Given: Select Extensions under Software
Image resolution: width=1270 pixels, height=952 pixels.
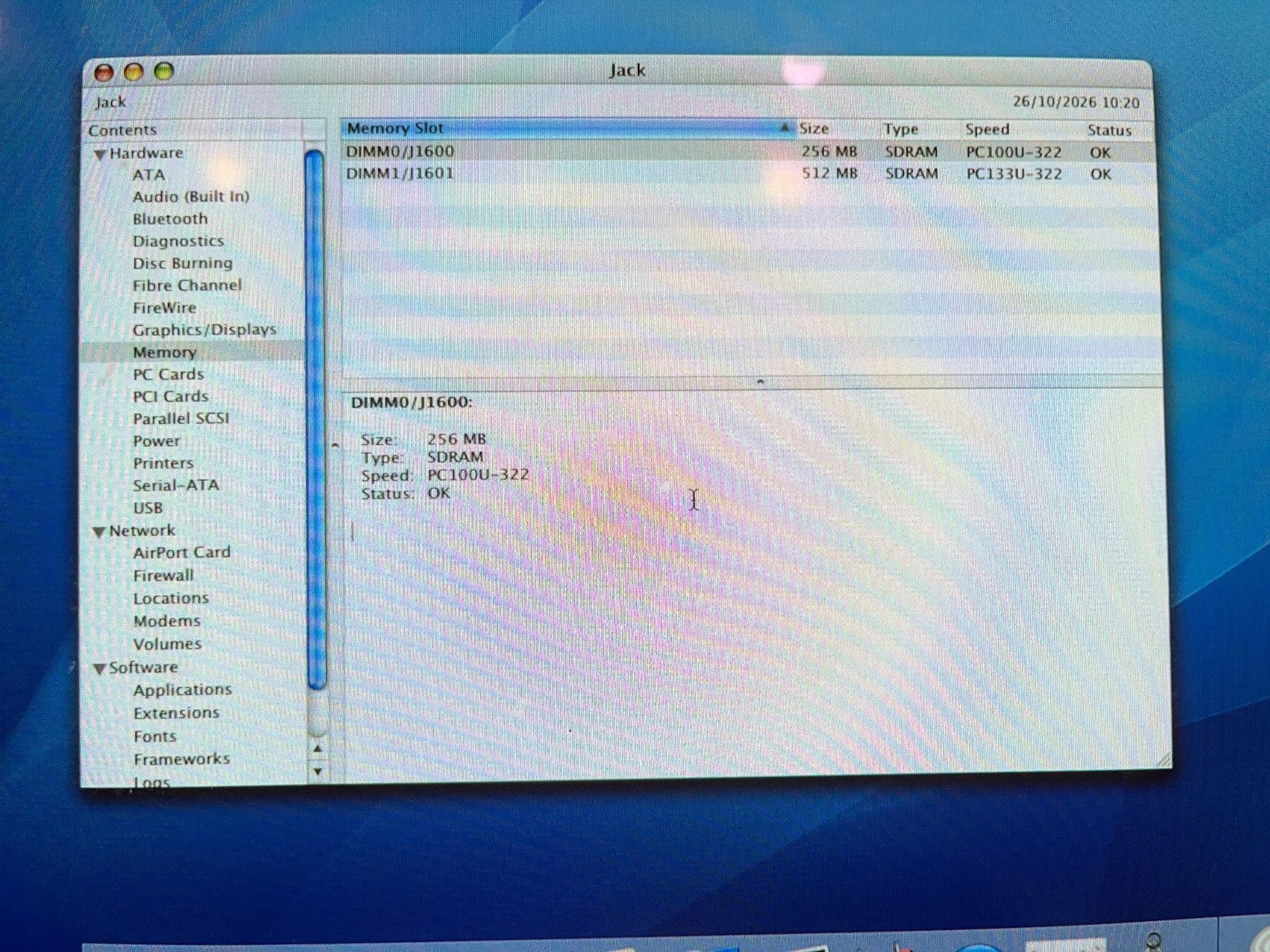Looking at the screenshot, I should point(176,713).
